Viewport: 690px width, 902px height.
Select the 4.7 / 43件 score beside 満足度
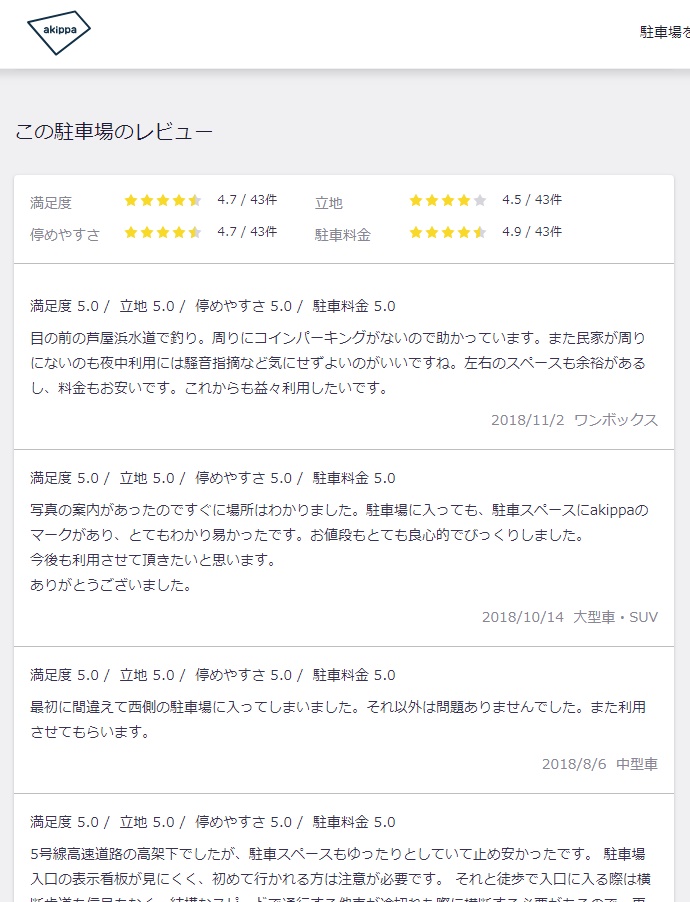pos(247,200)
